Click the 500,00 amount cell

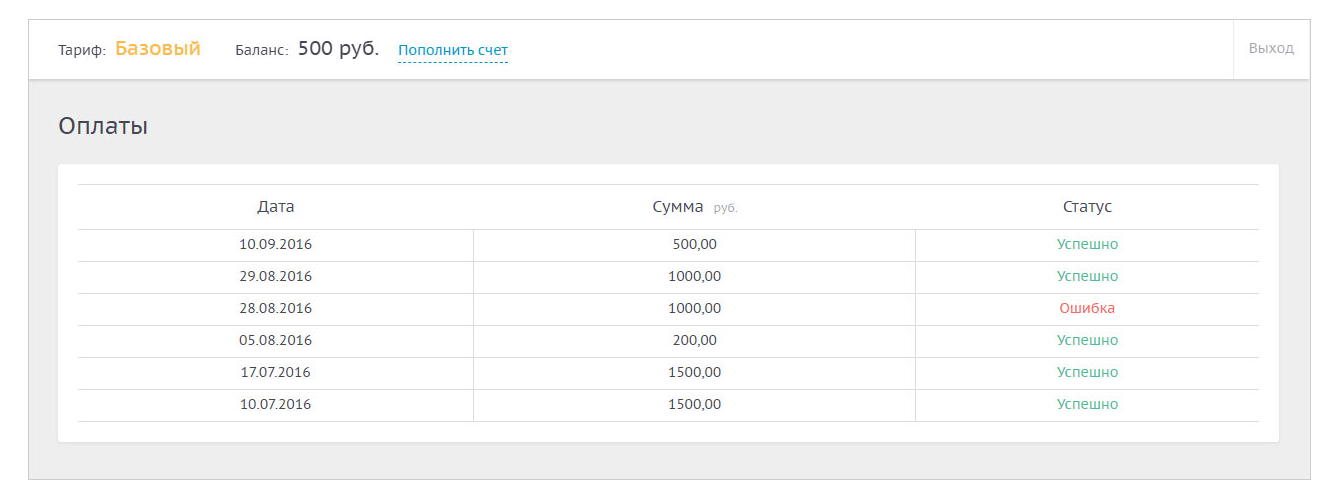click(694, 244)
